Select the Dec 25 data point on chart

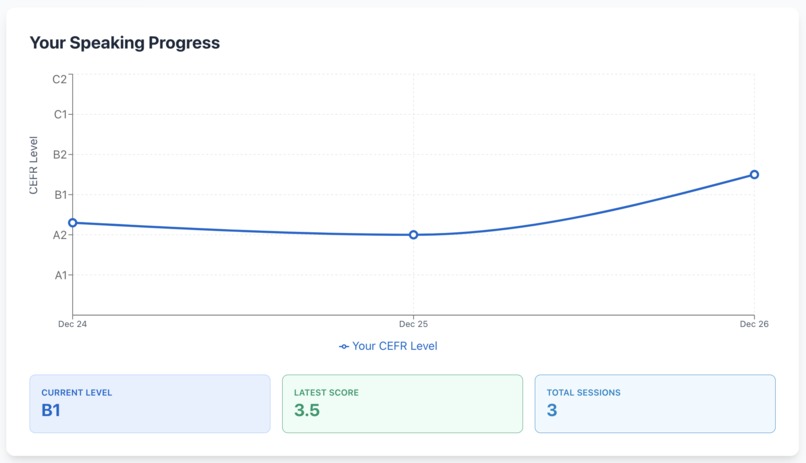(x=414, y=235)
